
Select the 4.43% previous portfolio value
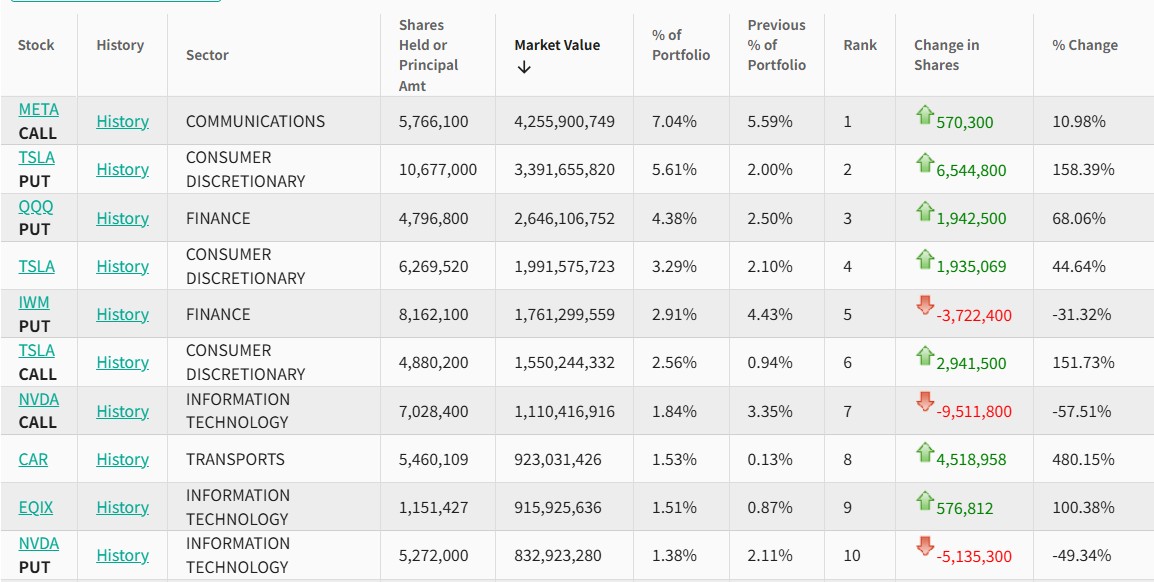[770, 314]
